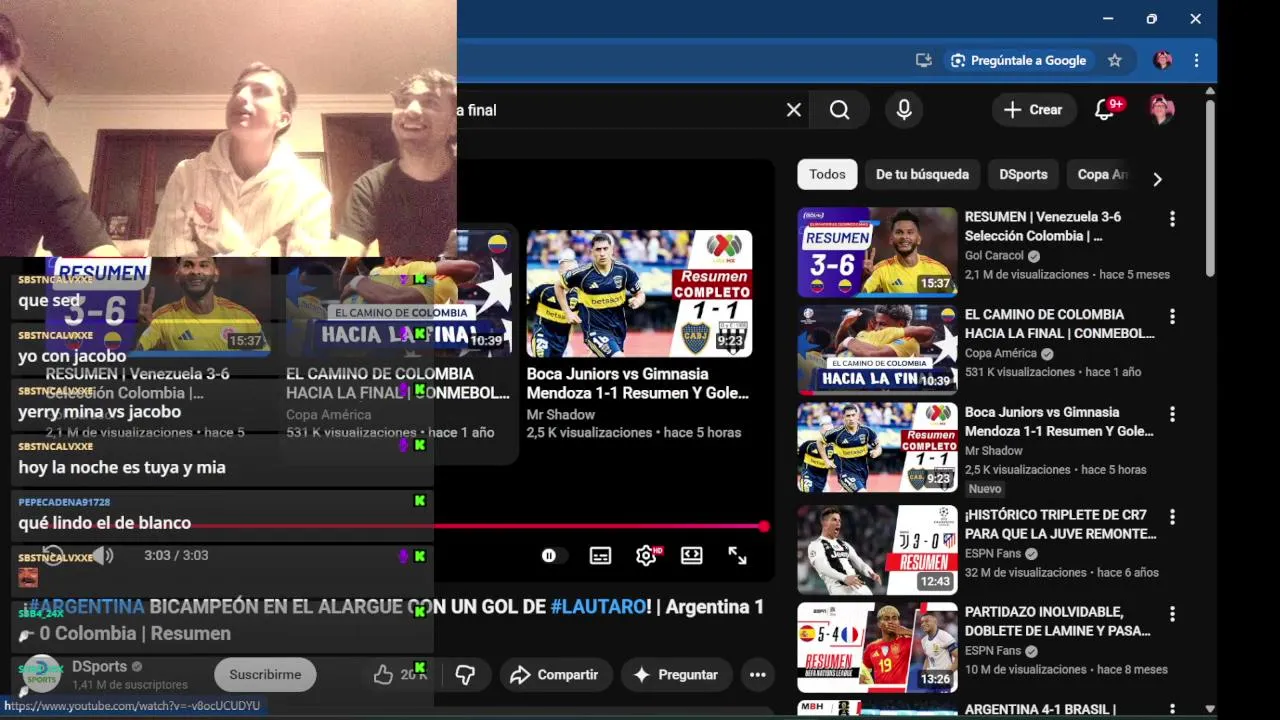Open DSports channel name below video
Image resolution: width=1280 pixels, height=720 pixels.
[100, 667]
